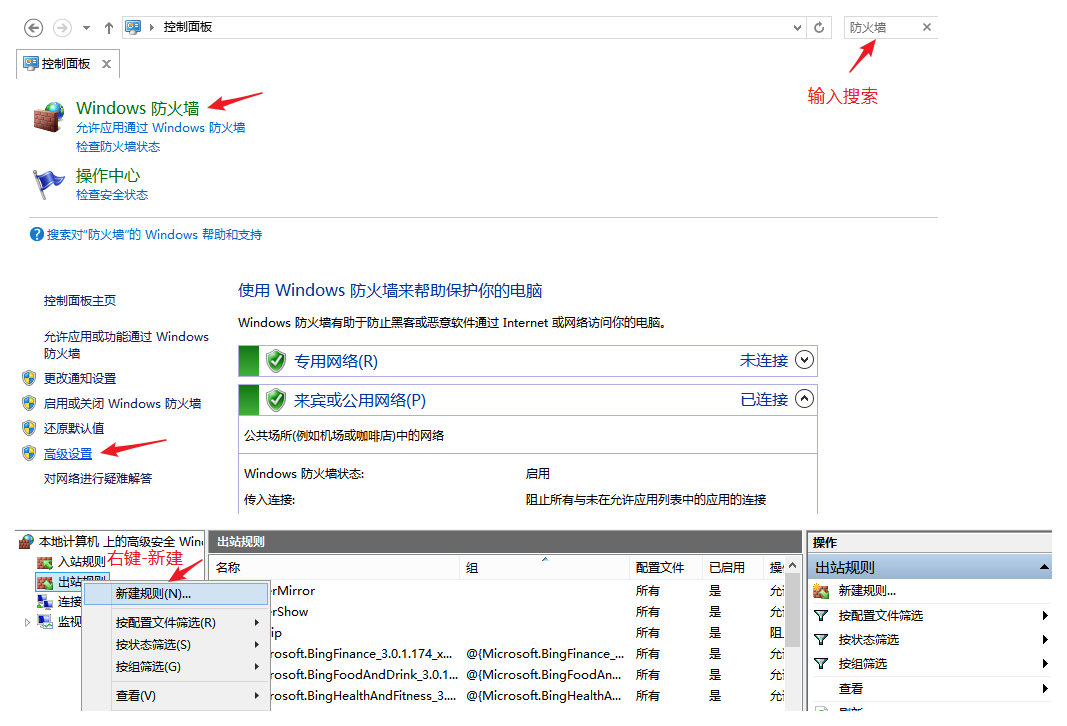Open 查看(V) submenu in context menu
The image size is (1067, 726).
(175, 696)
